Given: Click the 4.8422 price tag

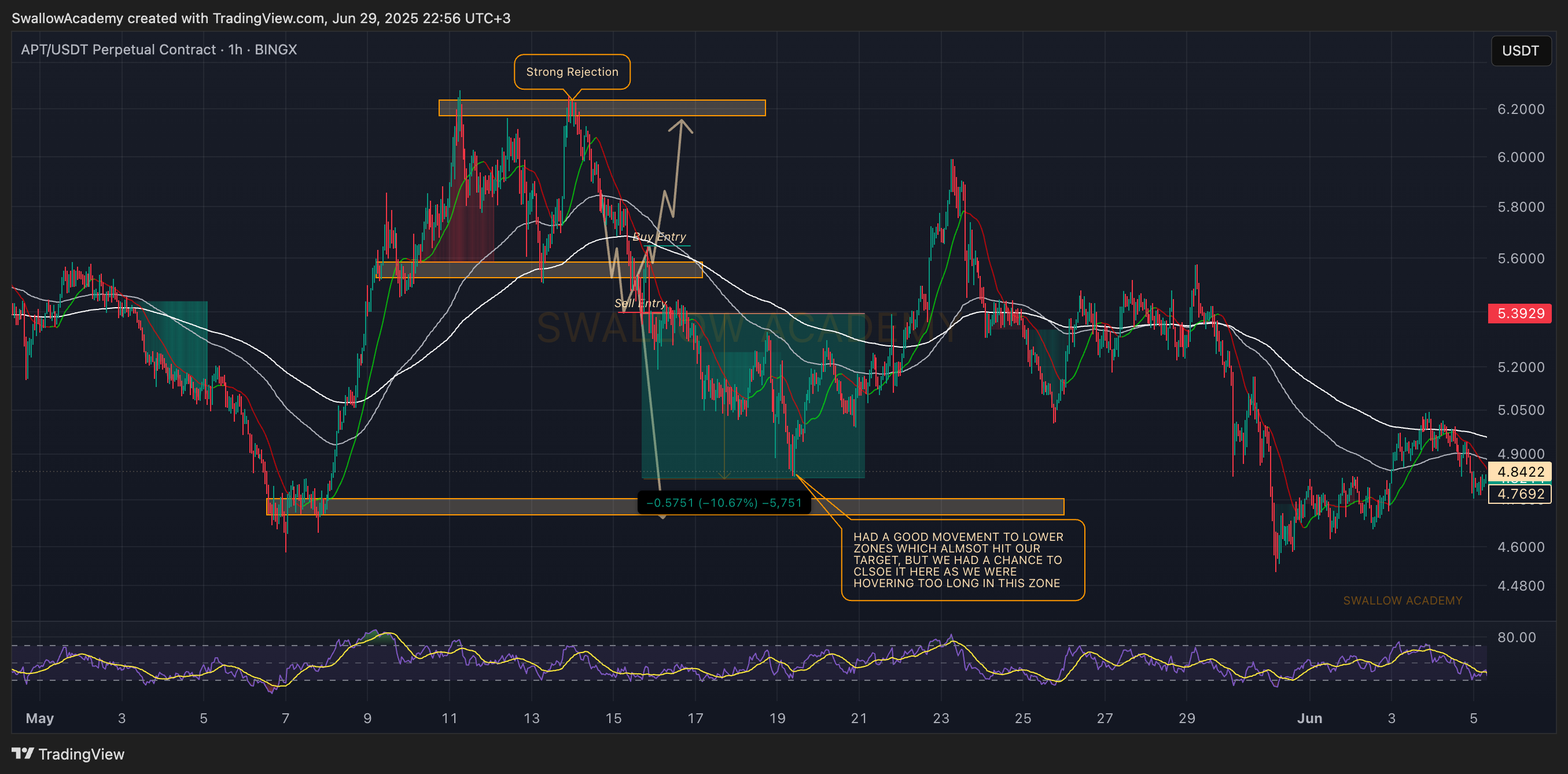Looking at the screenshot, I should click(x=1520, y=471).
